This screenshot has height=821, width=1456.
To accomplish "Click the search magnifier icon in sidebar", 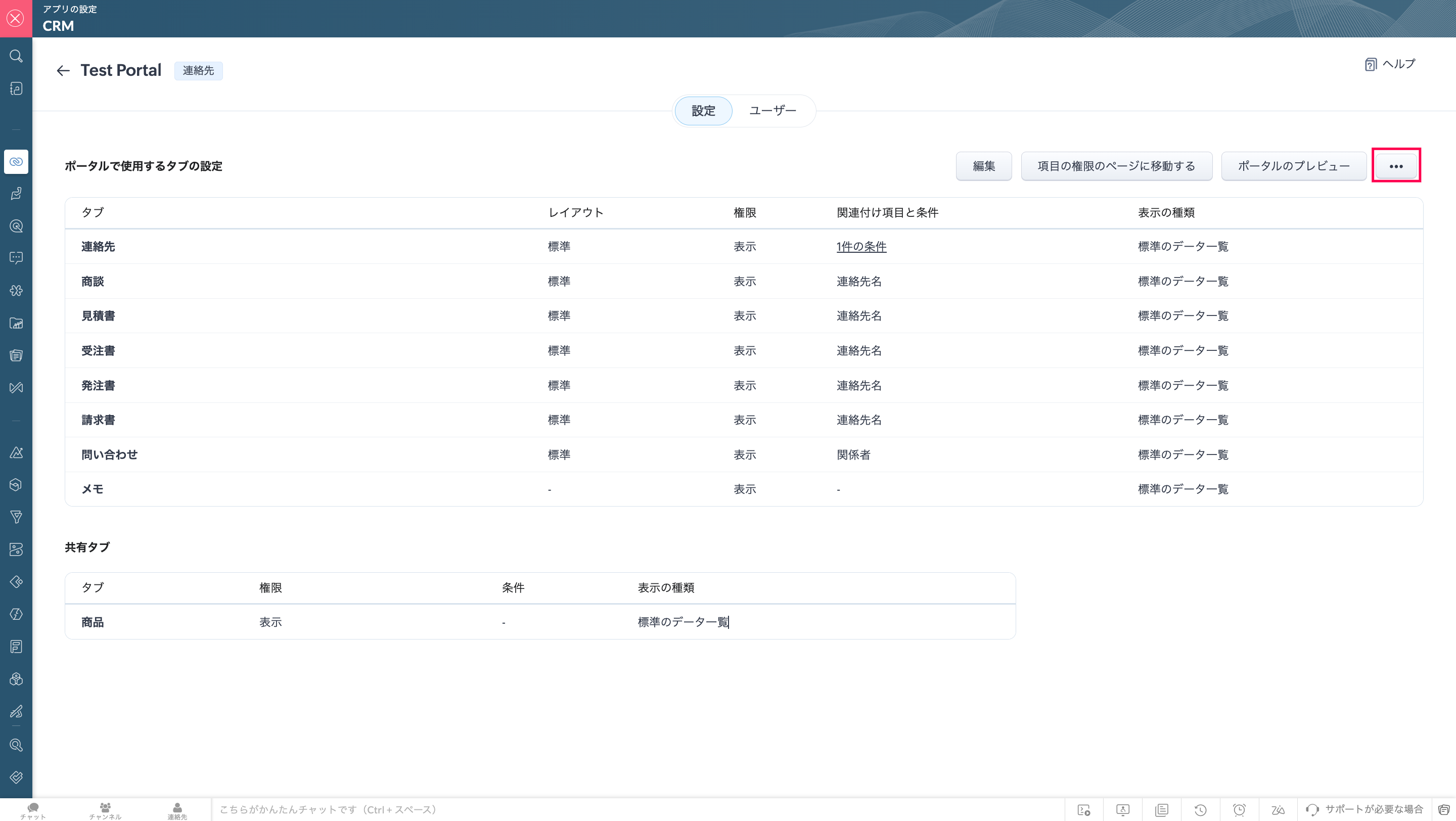I will click(x=16, y=56).
